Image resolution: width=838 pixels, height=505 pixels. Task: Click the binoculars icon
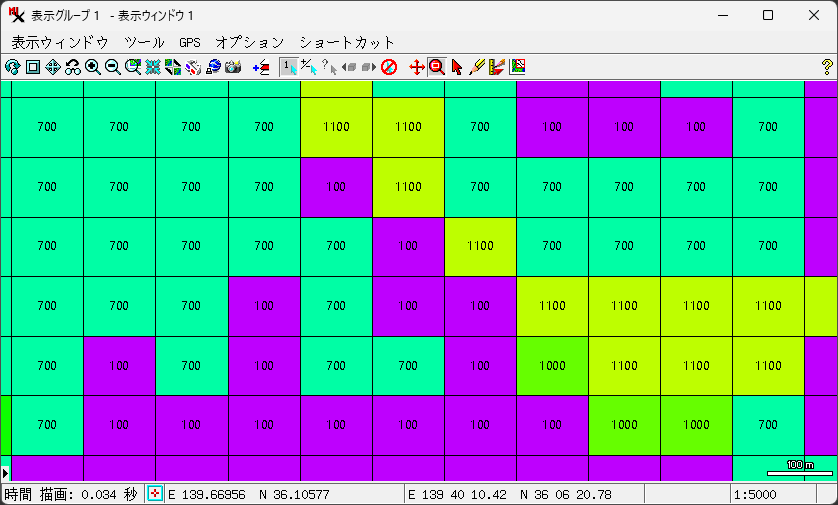tap(72, 67)
